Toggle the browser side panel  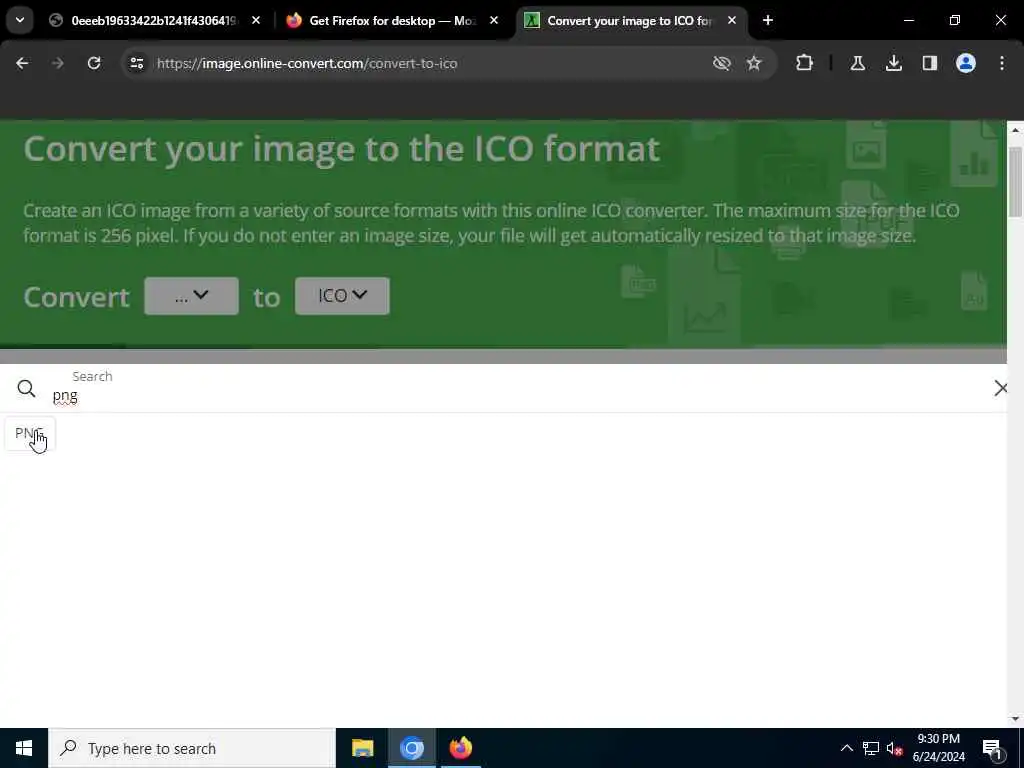930,63
